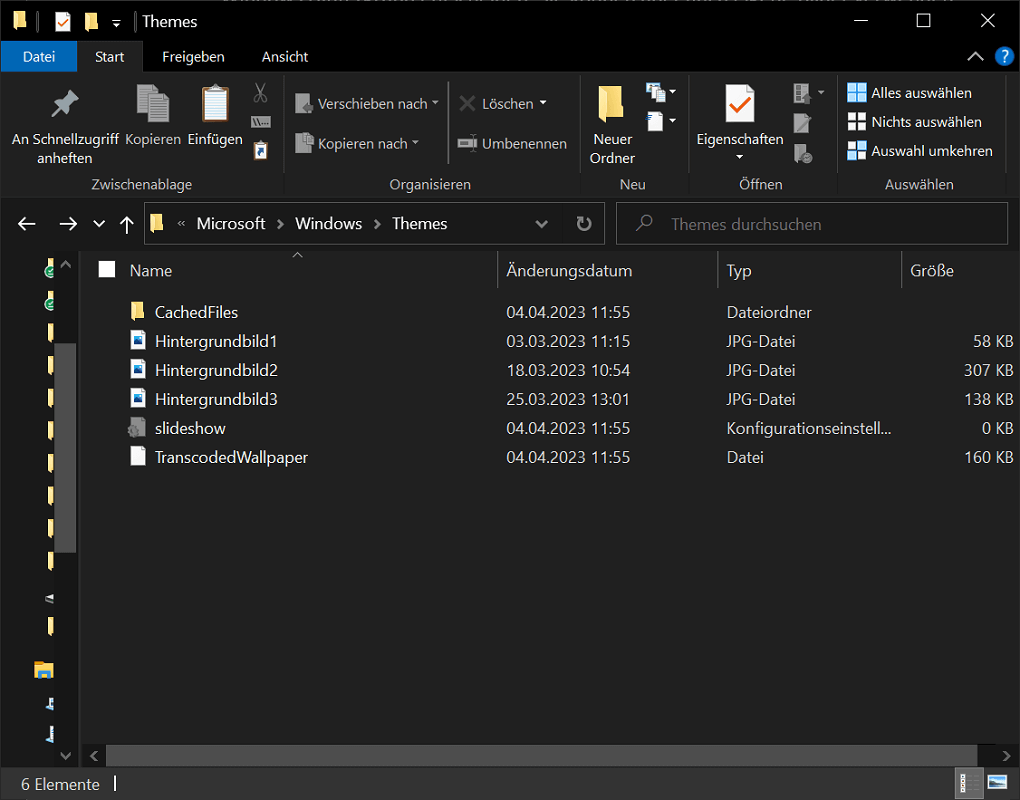Switch to details view in status bar

(x=969, y=783)
